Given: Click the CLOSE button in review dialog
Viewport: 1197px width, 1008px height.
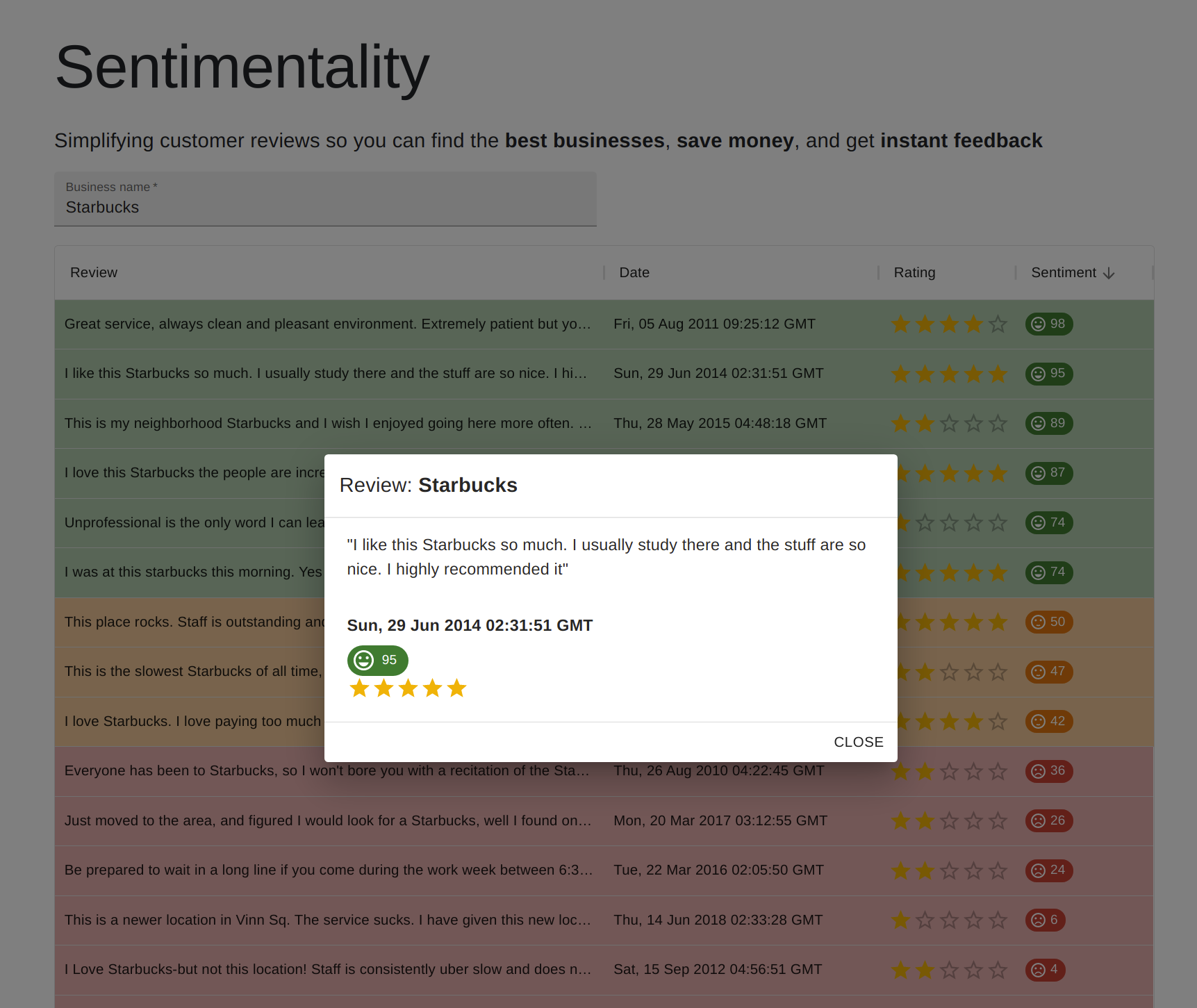Looking at the screenshot, I should point(858,742).
